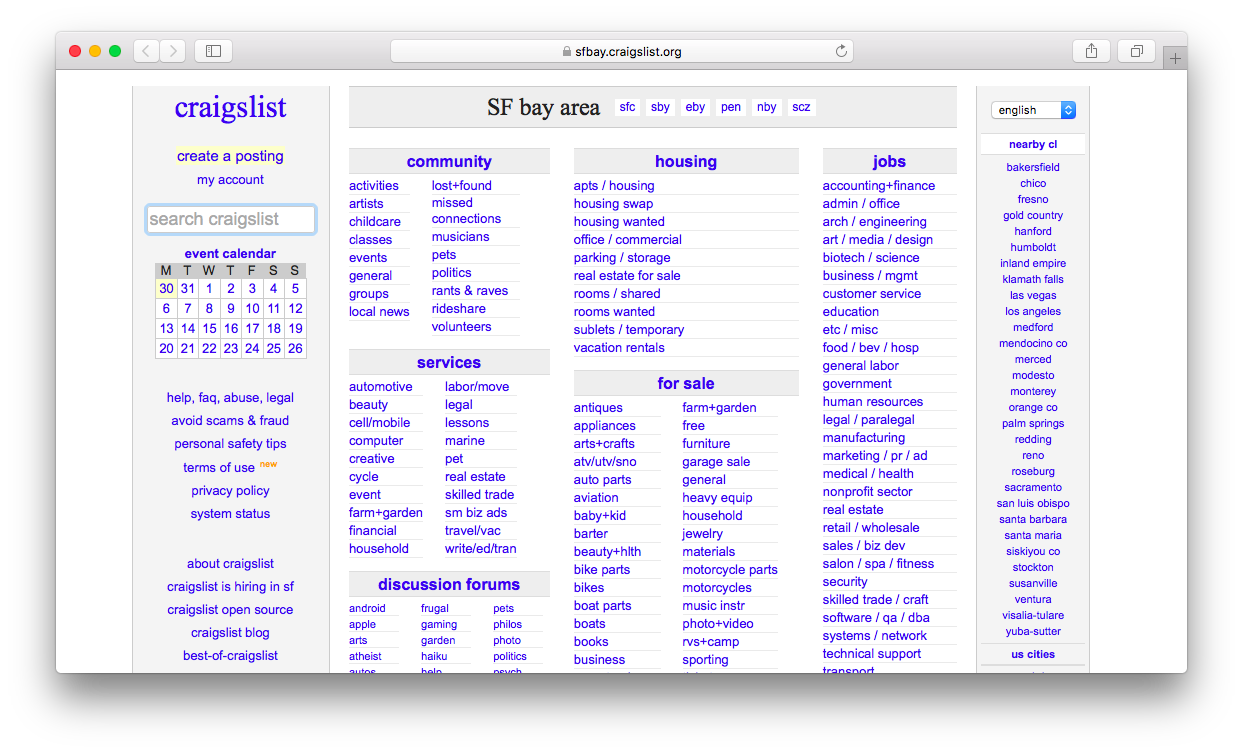Screen dimensions: 1243x753
Task: Open the software / qa / dba jobs
Action: point(876,618)
